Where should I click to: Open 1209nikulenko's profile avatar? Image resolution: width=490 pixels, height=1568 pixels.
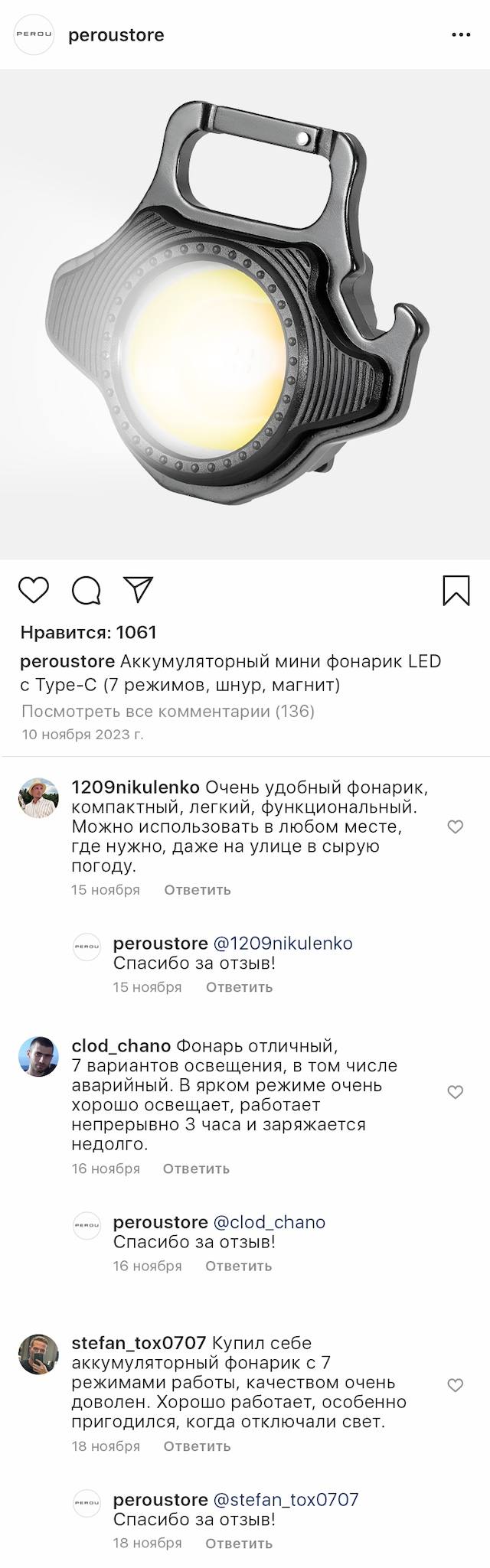tap(38, 798)
